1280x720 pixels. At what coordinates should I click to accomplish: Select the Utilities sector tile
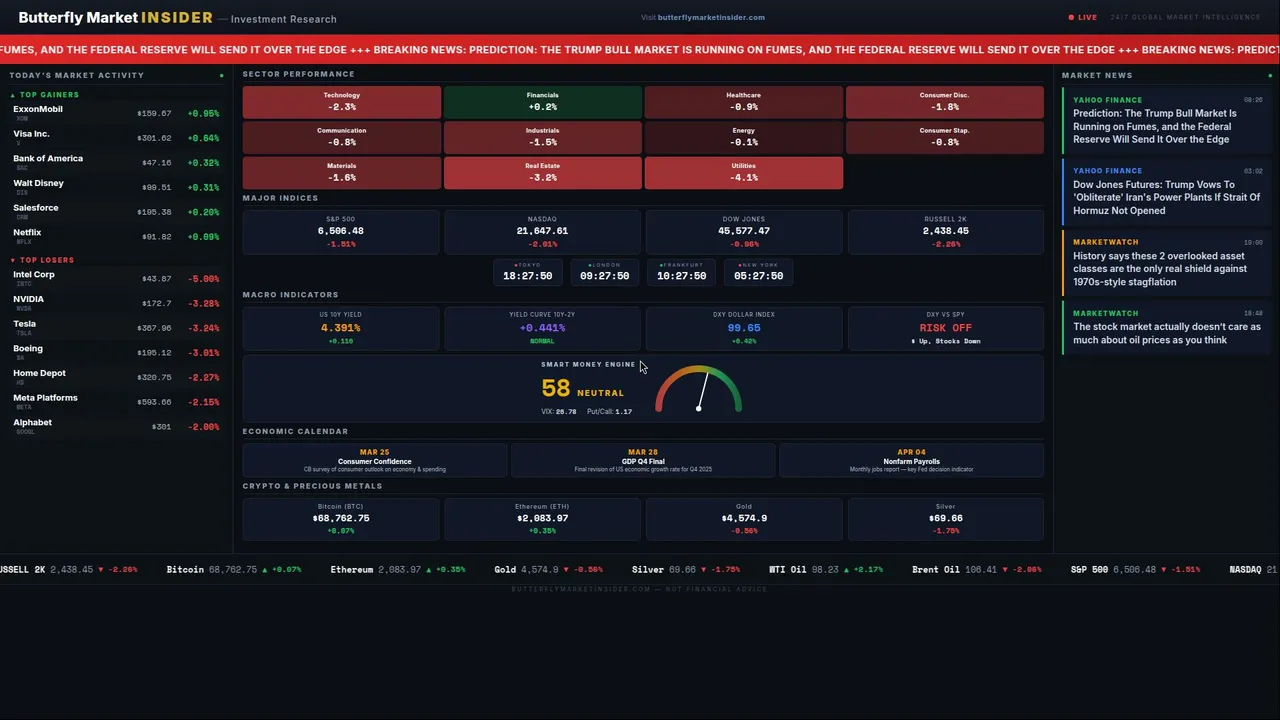[743, 172]
